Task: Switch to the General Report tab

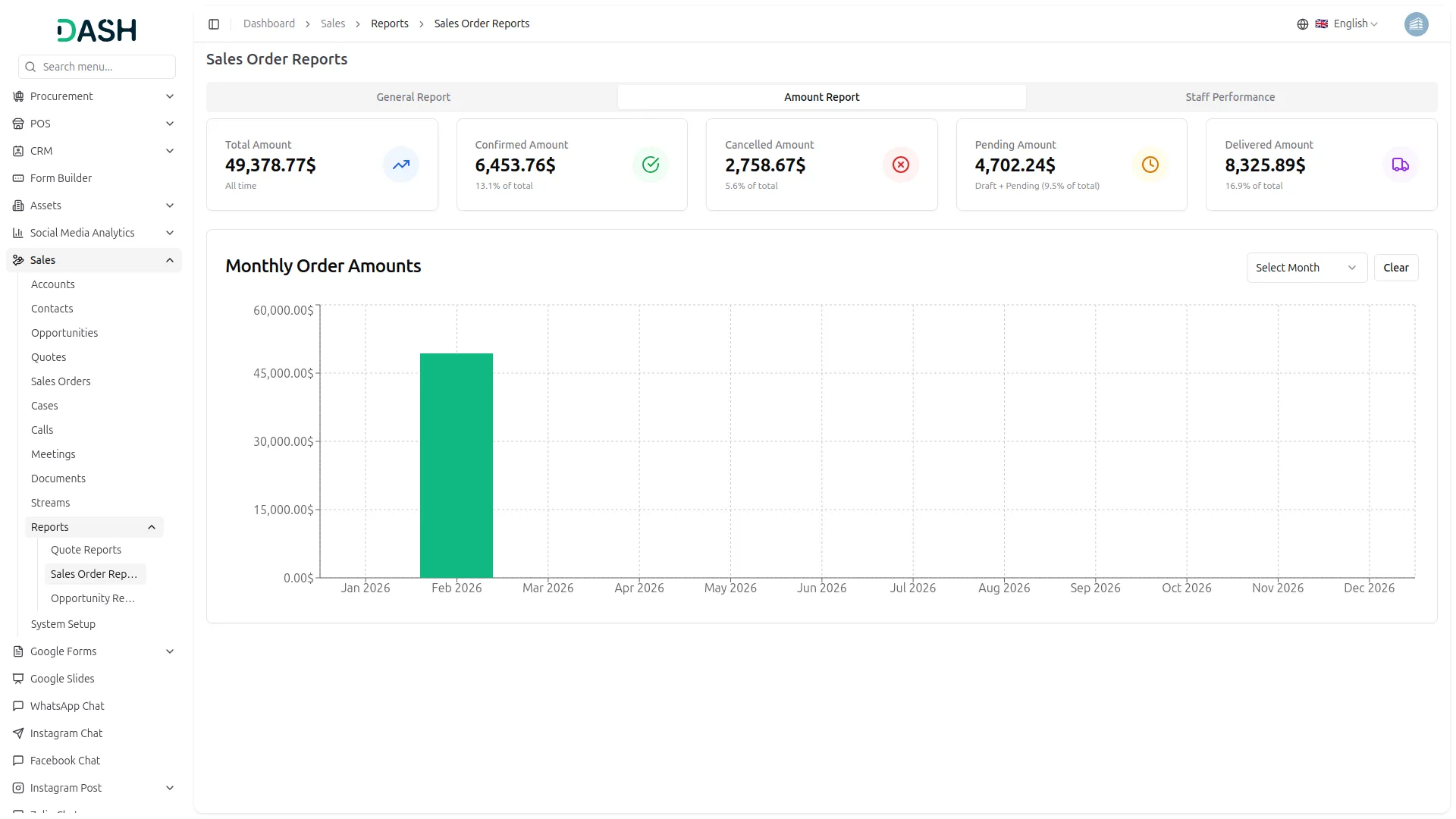Action: (x=413, y=97)
